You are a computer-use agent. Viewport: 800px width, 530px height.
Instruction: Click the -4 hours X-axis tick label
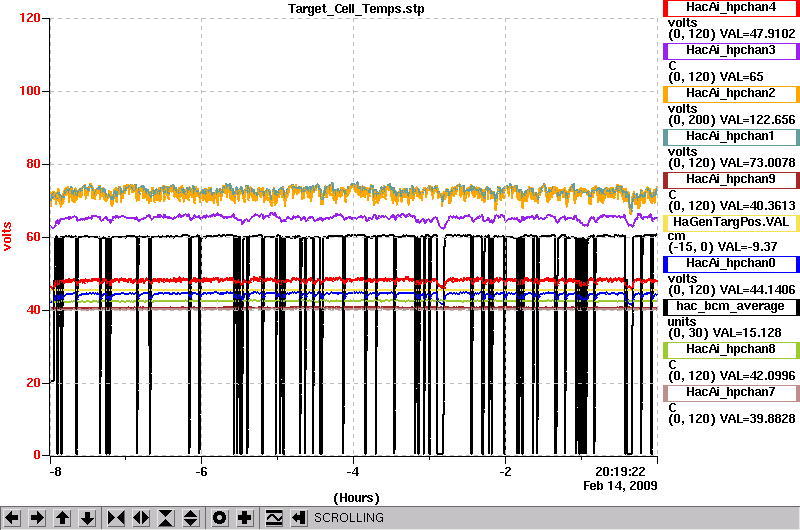coord(353,472)
